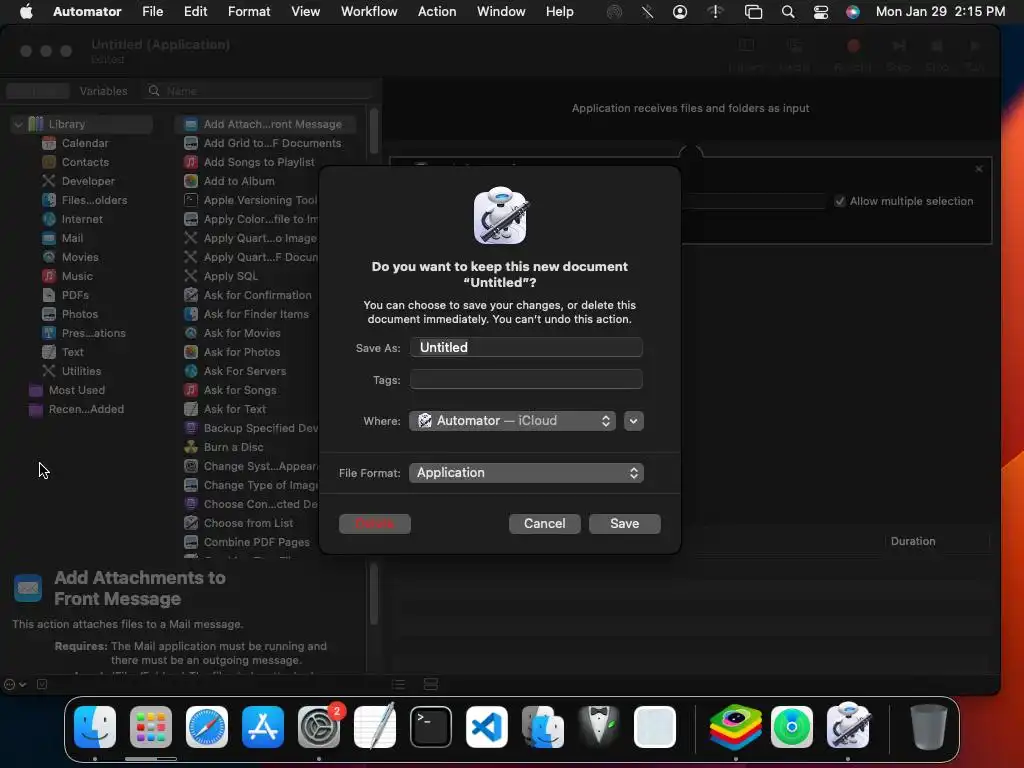The height and width of the screenshot is (768, 1024).
Task: Click the Save As name field
Action: (x=526, y=347)
